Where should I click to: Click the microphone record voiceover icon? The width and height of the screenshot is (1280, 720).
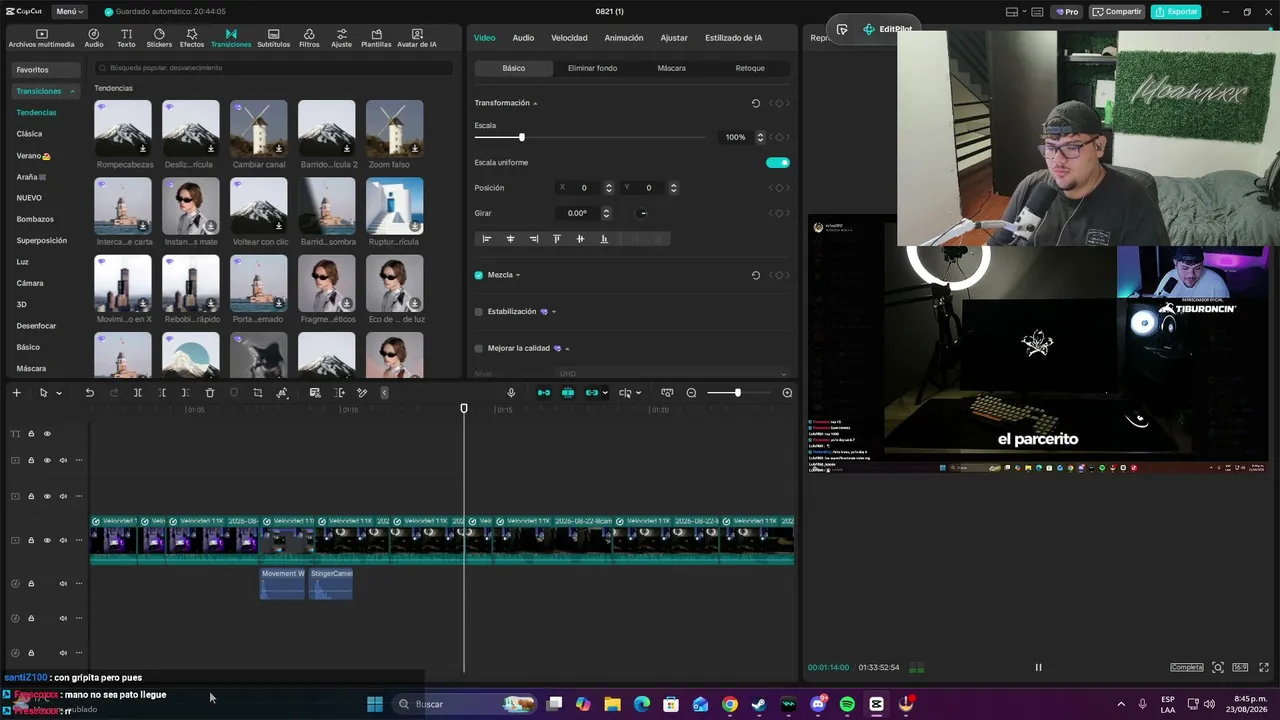[511, 393]
